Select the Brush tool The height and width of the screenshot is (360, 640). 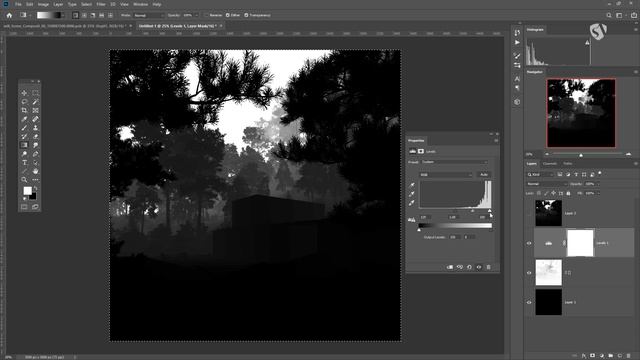[24, 128]
